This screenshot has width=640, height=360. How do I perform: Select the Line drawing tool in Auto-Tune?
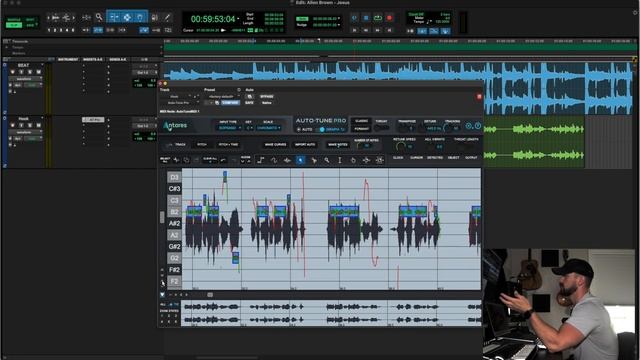(x=261, y=160)
